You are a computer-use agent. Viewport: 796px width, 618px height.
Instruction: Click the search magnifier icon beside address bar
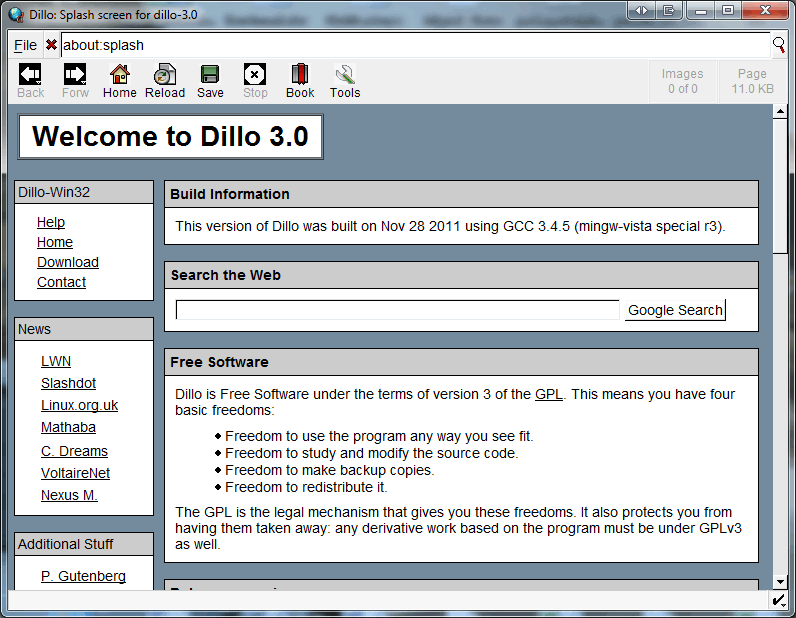(x=779, y=45)
